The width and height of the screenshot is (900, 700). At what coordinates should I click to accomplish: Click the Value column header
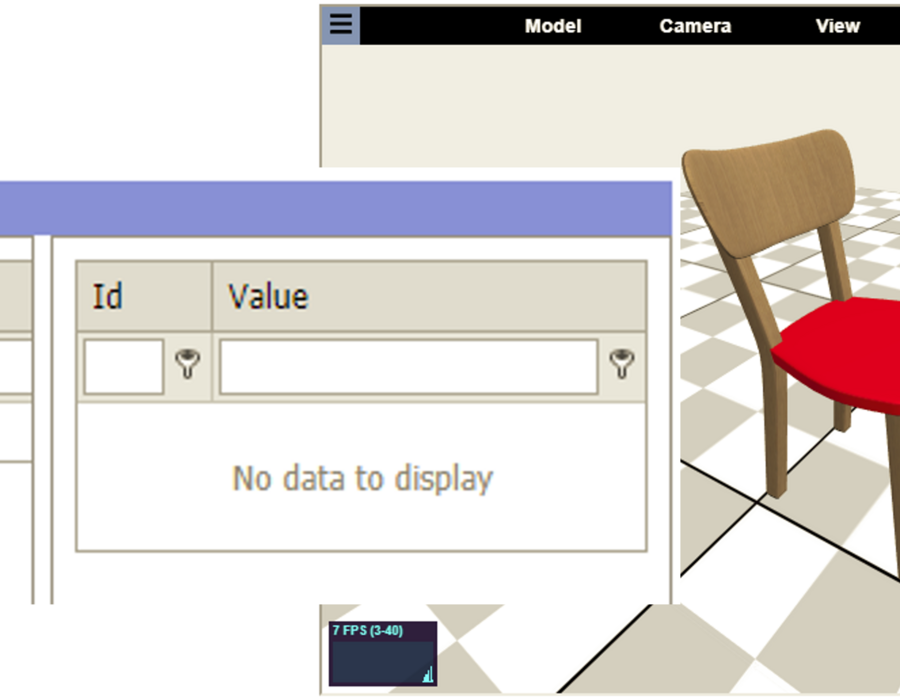[x=429, y=297]
